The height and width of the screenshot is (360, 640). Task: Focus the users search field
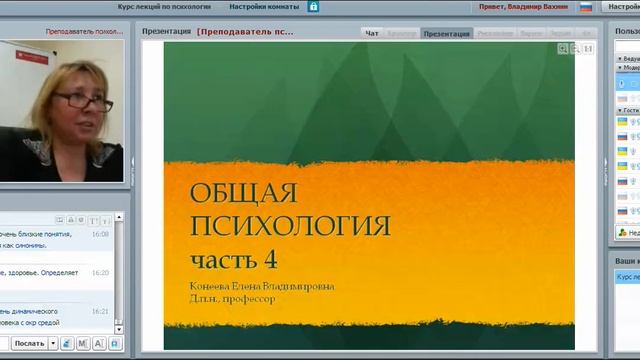[628, 46]
